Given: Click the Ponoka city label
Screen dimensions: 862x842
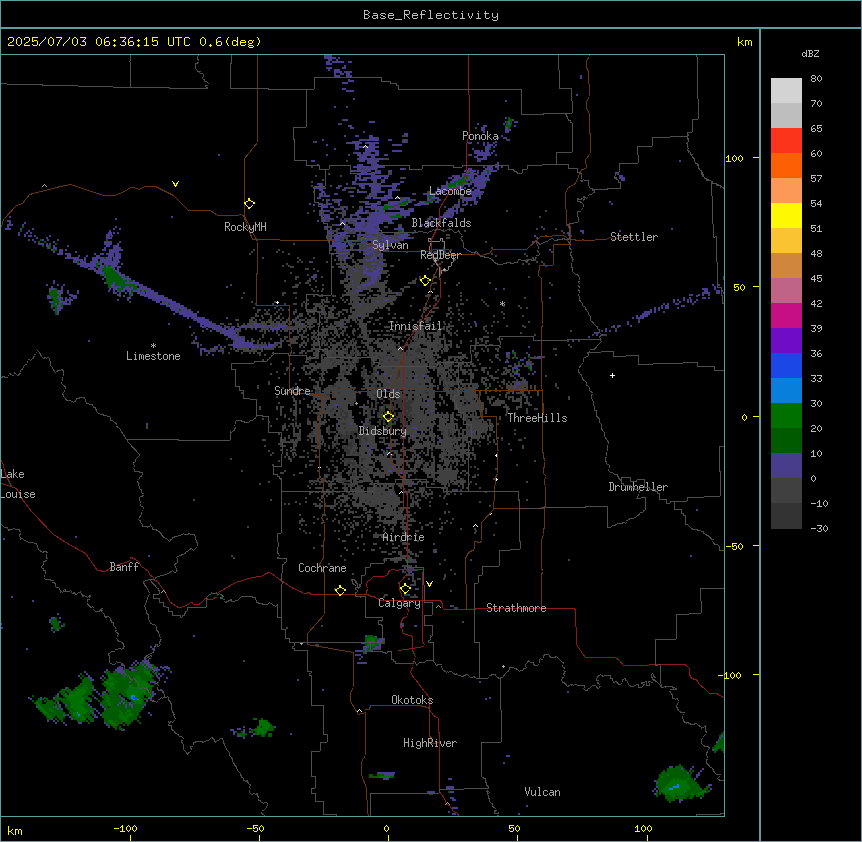Looking at the screenshot, I should [x=480, y=136].
